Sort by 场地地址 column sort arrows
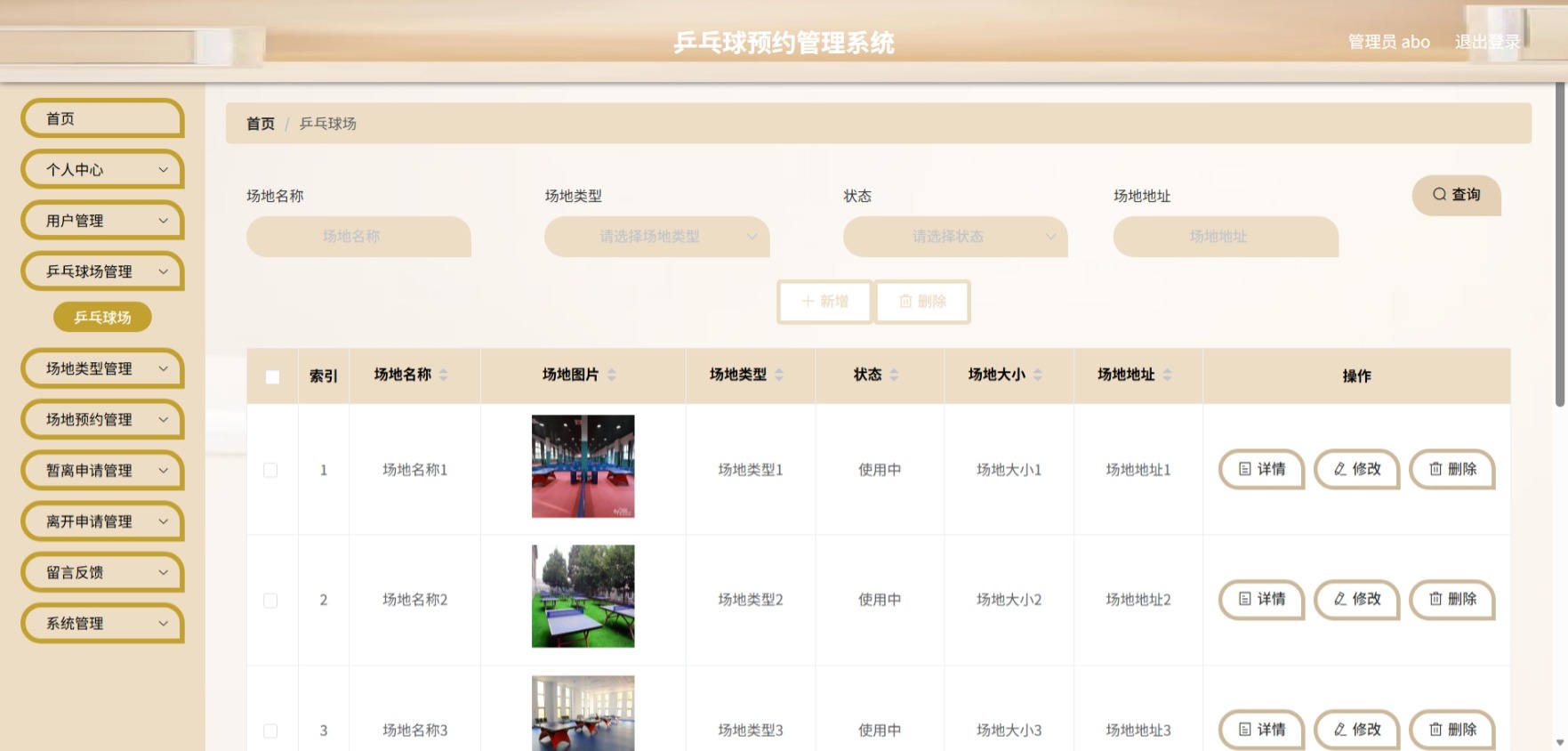This screenshot has width=1568, height=751. tap(1167, 375)
